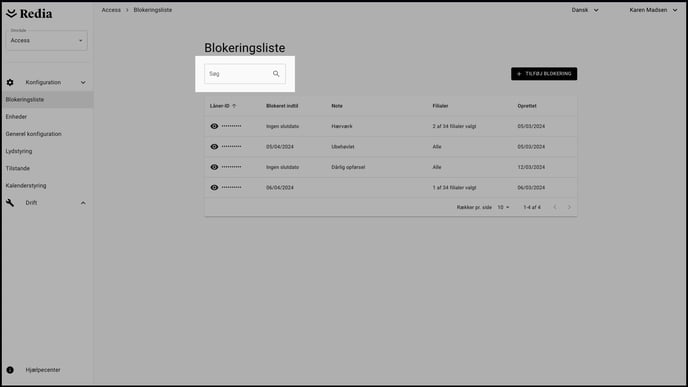The height and width of the screenshot is (387, 688).
Task: Click the Drift wrench icon
Action: 10,203
